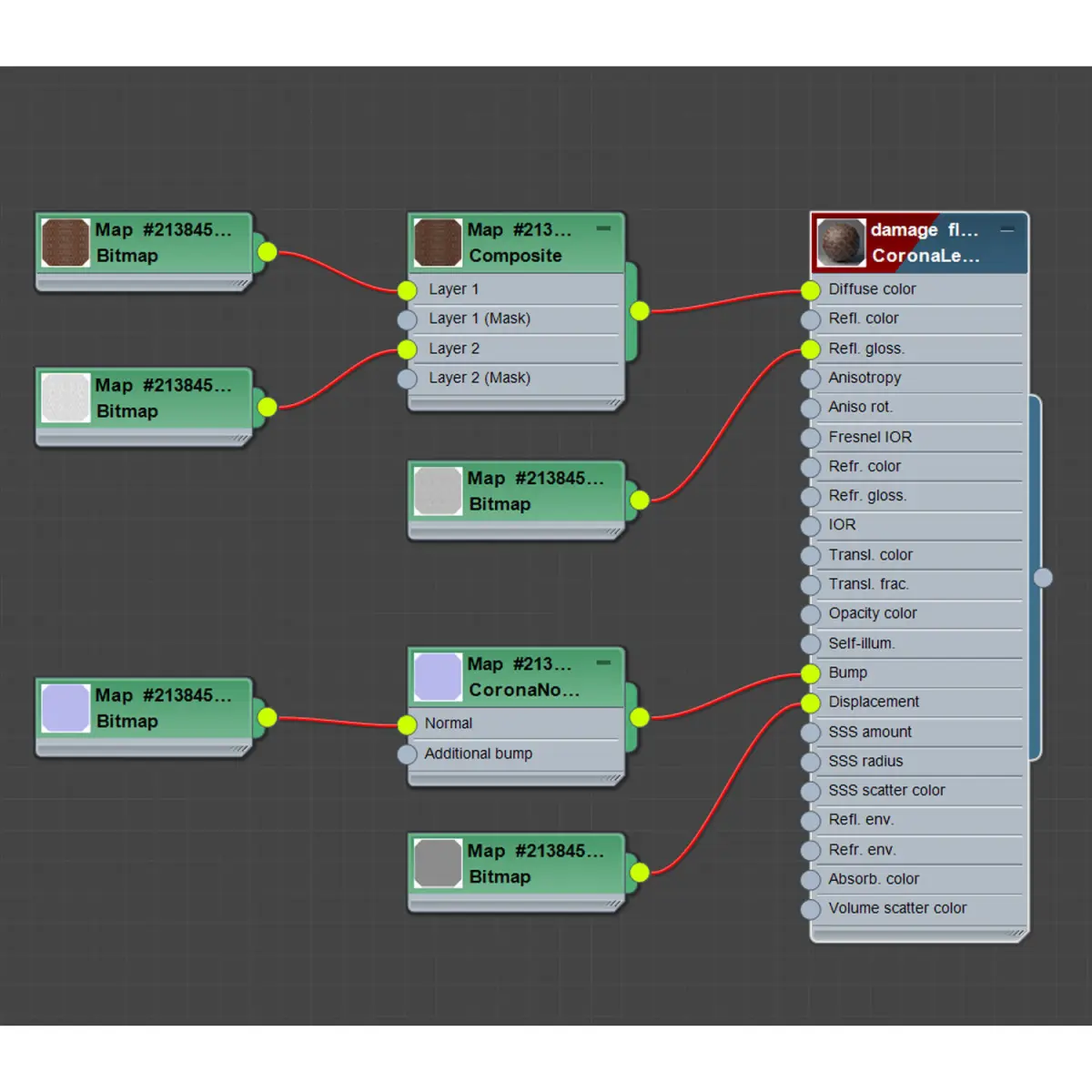Click the Refl. gloss. input socket
Image resolution: width=1092 pixels, height=1092 pixels.
point(811,349)
